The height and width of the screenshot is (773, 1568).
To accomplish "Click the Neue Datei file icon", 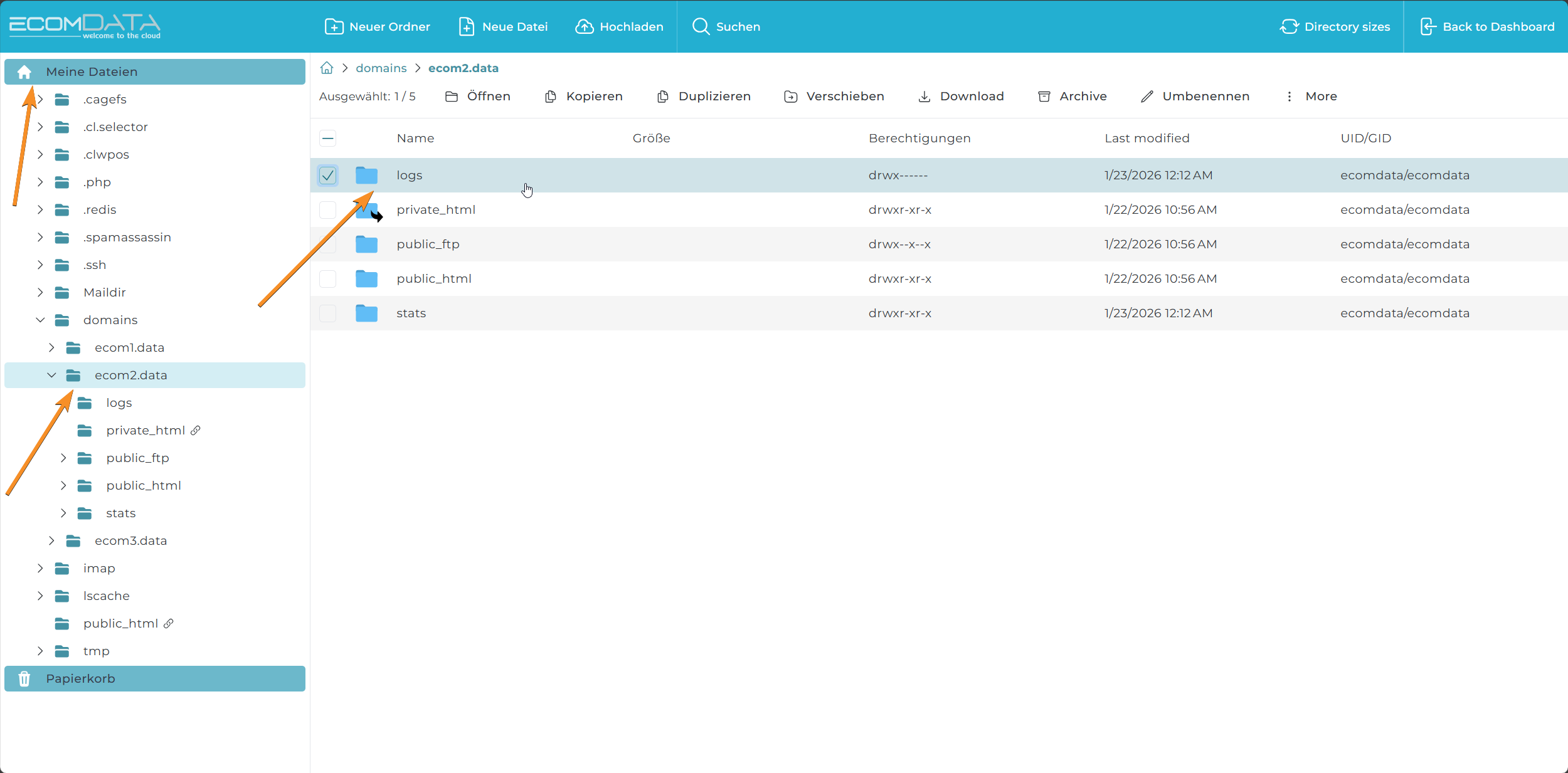I will pyautogui.click(x=466, y=26).
